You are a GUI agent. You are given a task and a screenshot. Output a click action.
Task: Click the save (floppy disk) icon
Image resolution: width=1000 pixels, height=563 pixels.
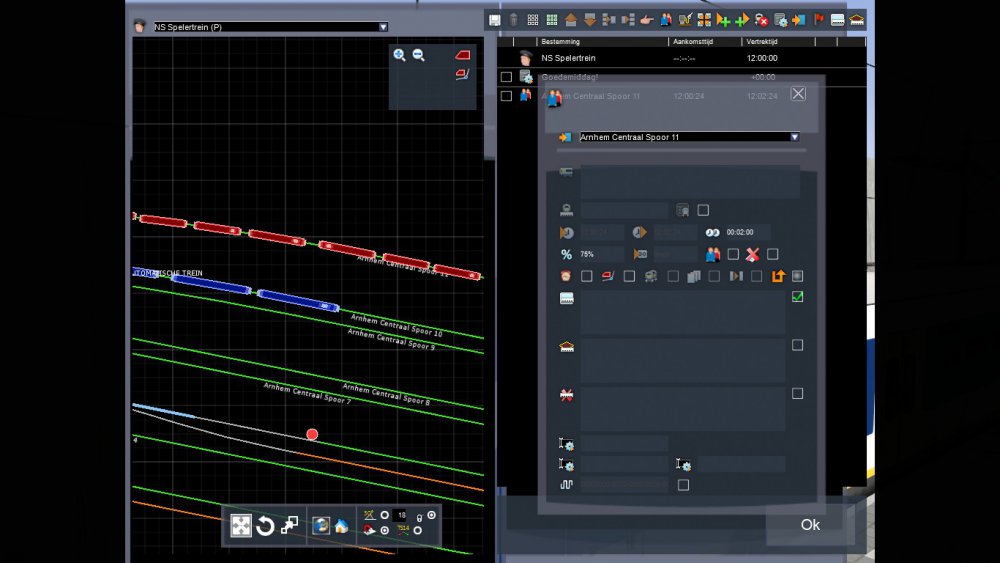click(494, 19)
